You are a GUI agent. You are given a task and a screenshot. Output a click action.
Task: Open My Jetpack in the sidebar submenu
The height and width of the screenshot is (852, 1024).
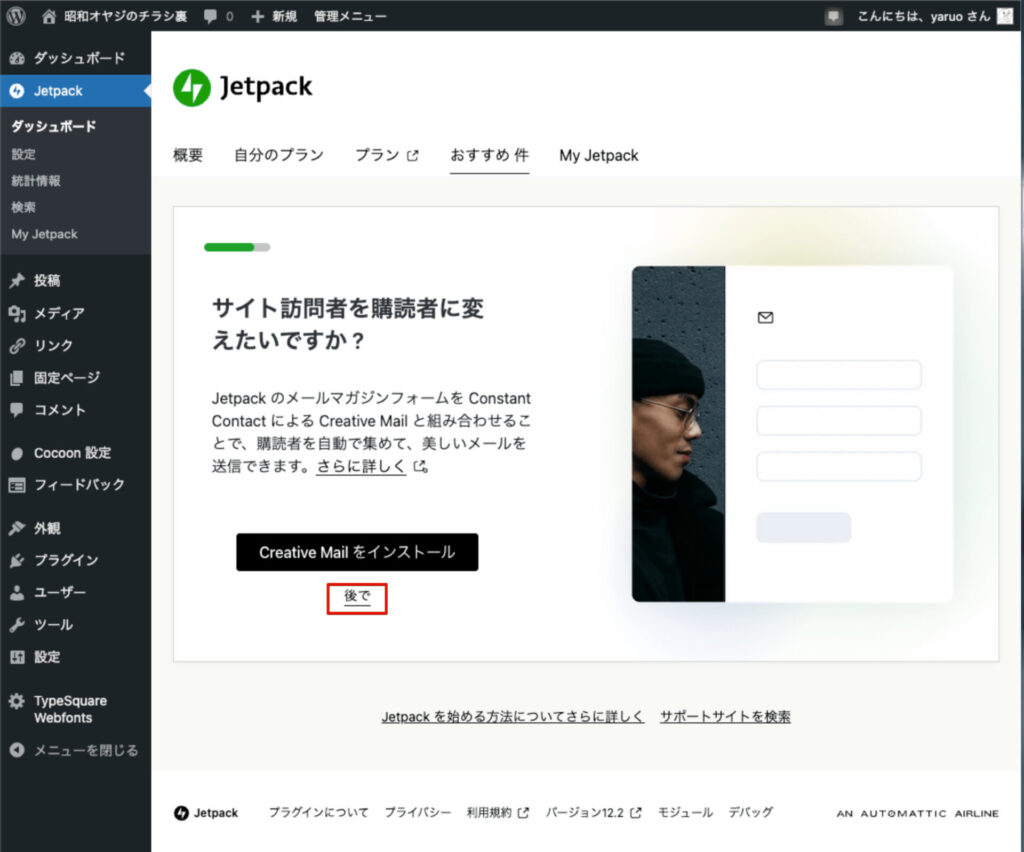(x=44, y=234)
